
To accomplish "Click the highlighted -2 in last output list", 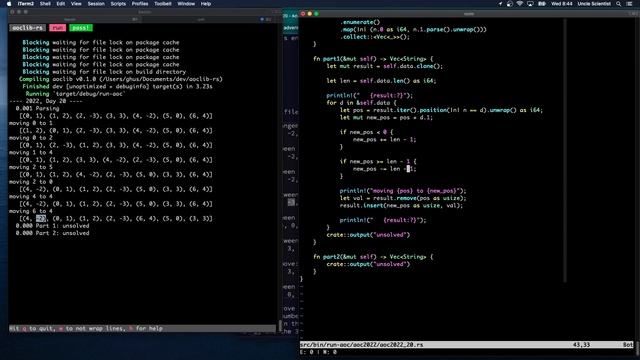I will pyautogui.click(x=40, y=219).
